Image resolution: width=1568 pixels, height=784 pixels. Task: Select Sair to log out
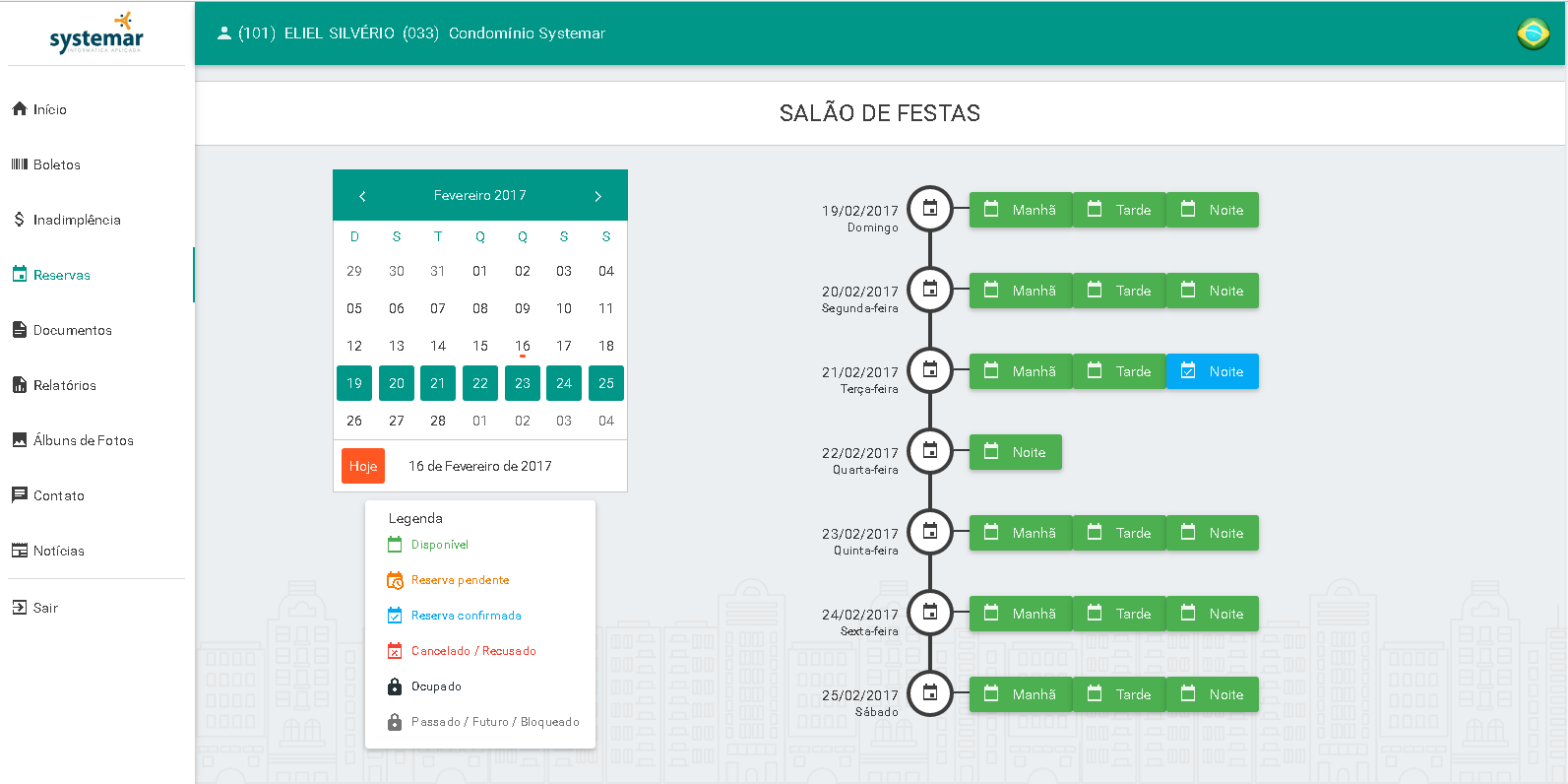click(45, 608)
